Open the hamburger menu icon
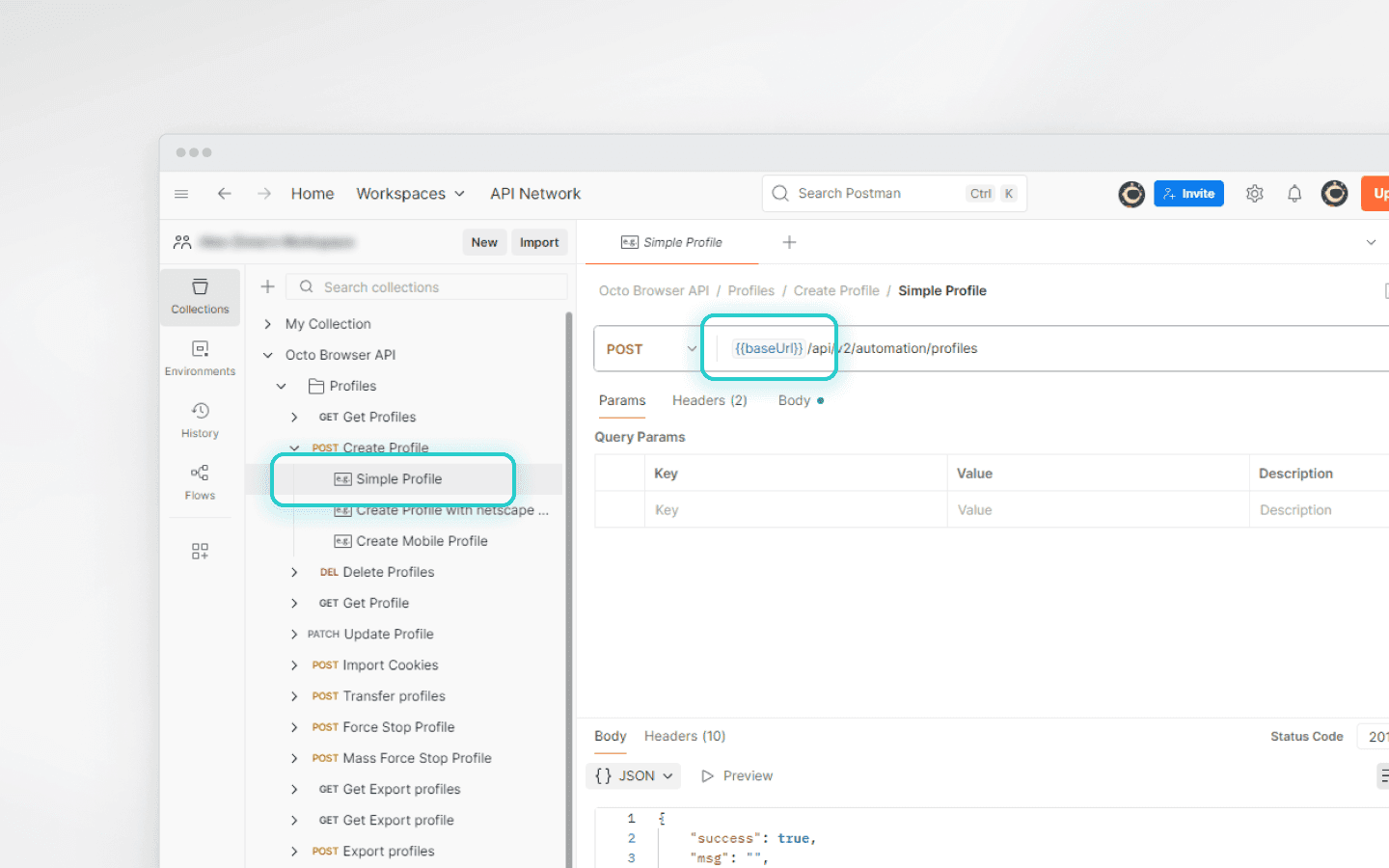Screen dimensions: 1389x868 pos(181,194)
